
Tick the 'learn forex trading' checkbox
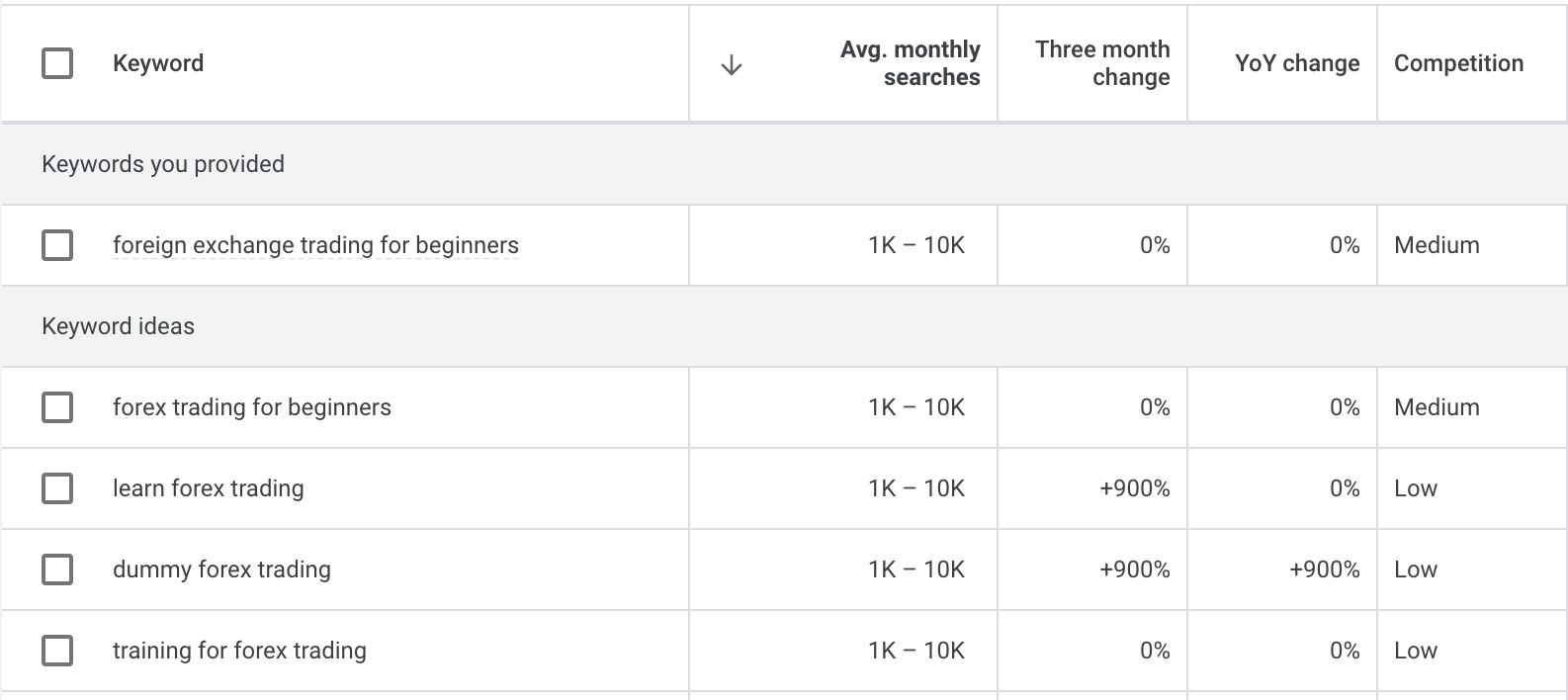click(x=57, y=488)
